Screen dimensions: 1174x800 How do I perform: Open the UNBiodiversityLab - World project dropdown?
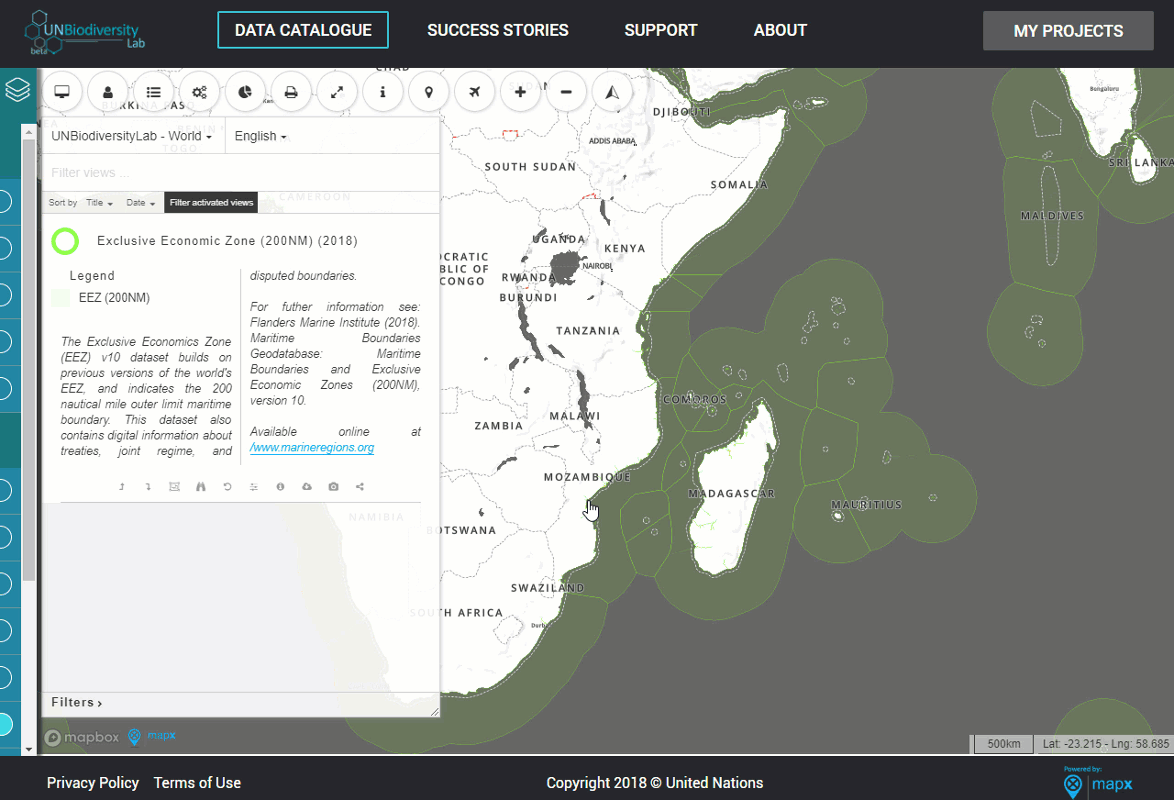pos(132,136)
